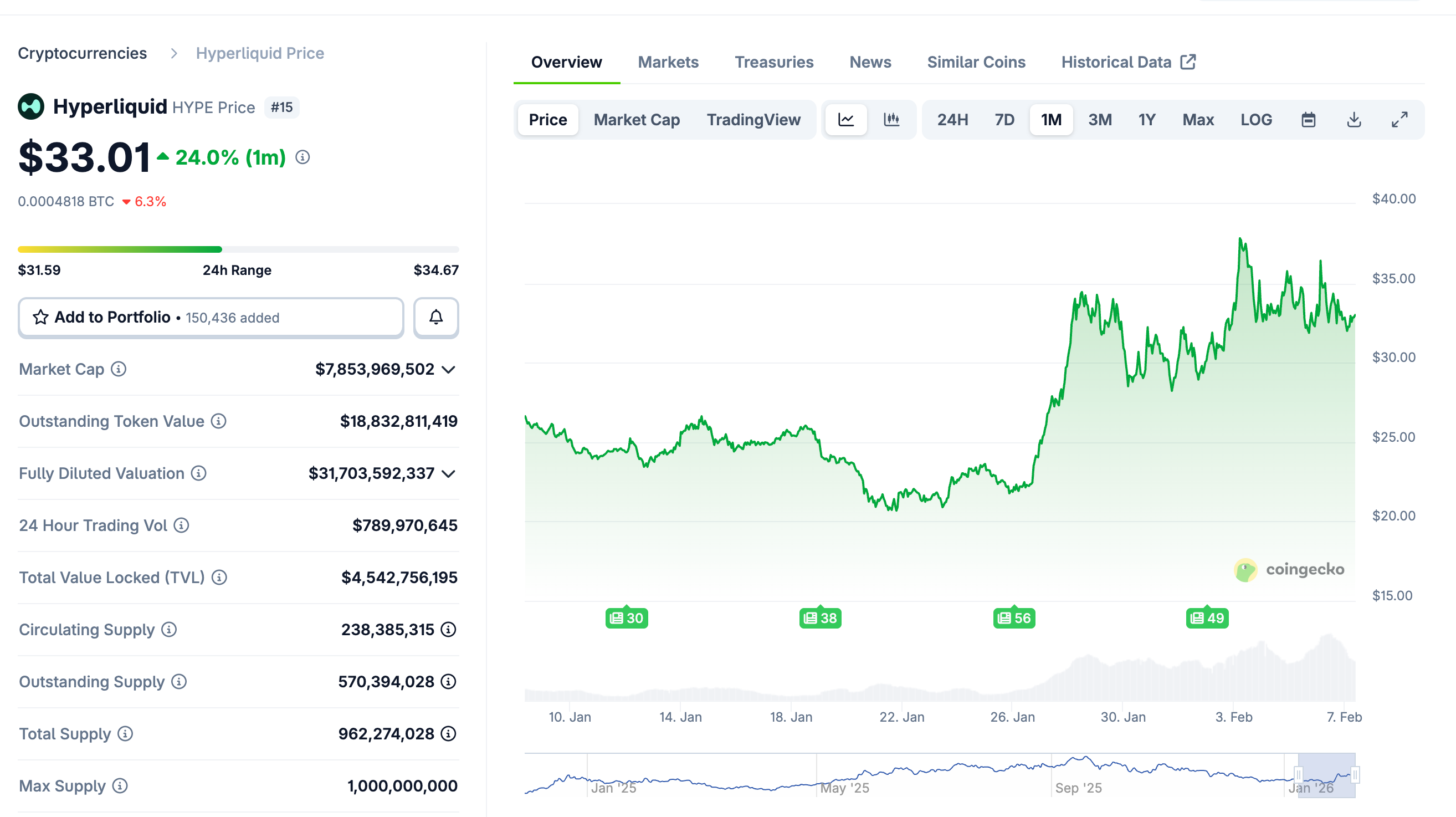
Task: Open the Markets tab
Action: [668, 62]
